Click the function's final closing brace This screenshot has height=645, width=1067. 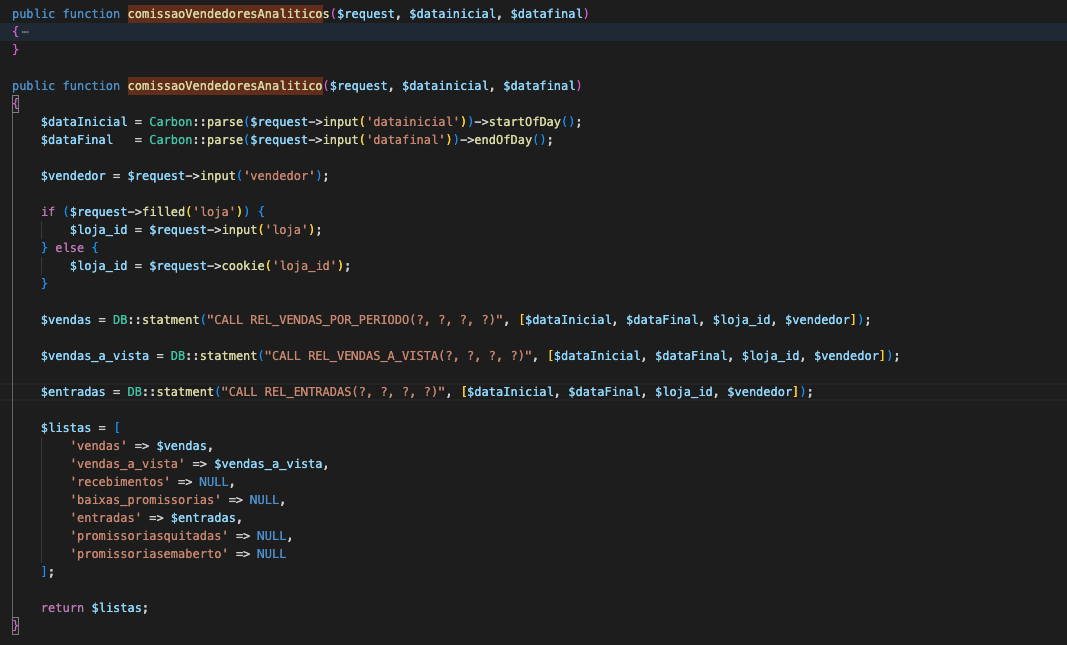click(15, 626)
